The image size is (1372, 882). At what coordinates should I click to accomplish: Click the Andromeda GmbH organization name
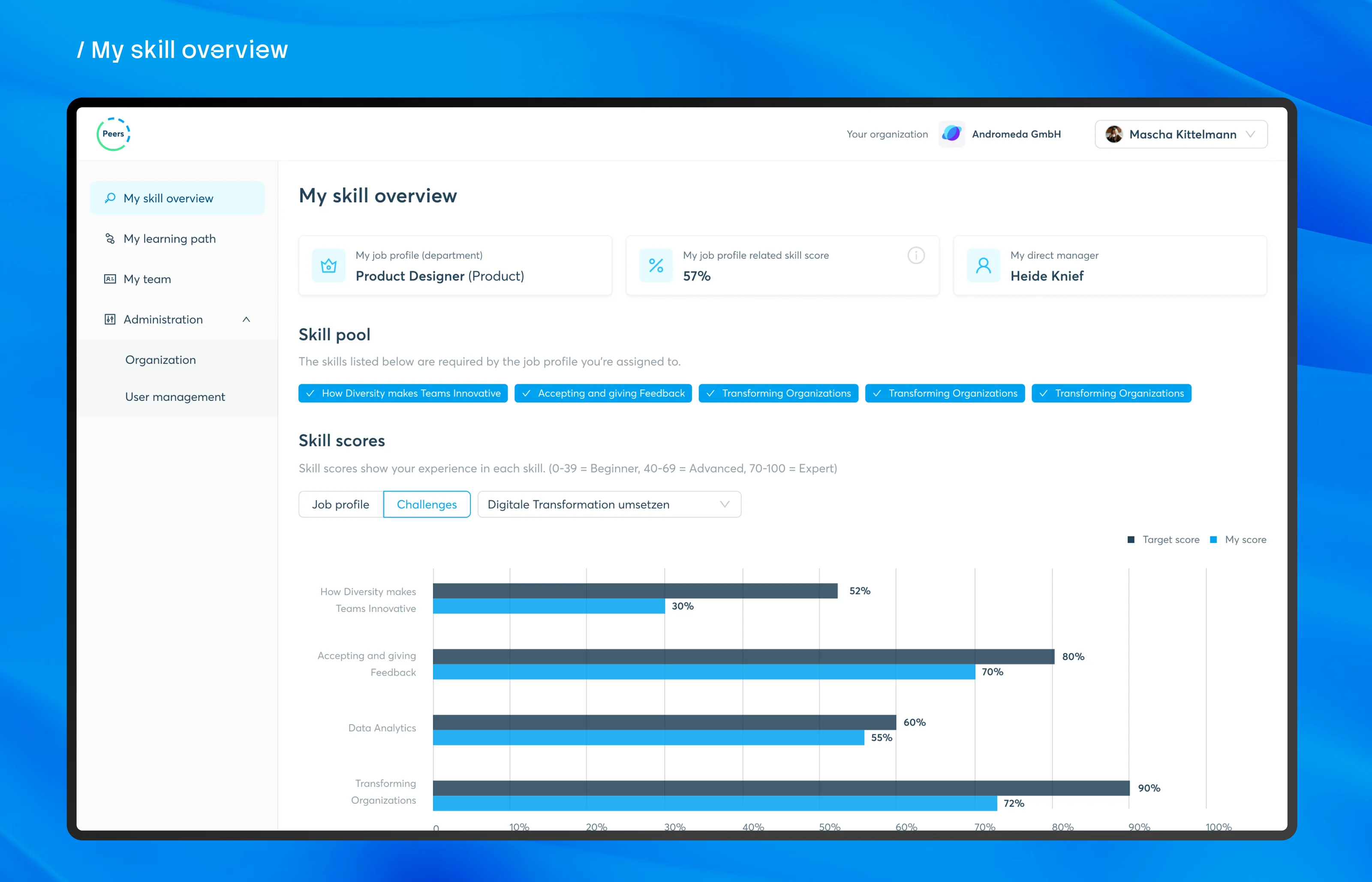pos(1016,134)
